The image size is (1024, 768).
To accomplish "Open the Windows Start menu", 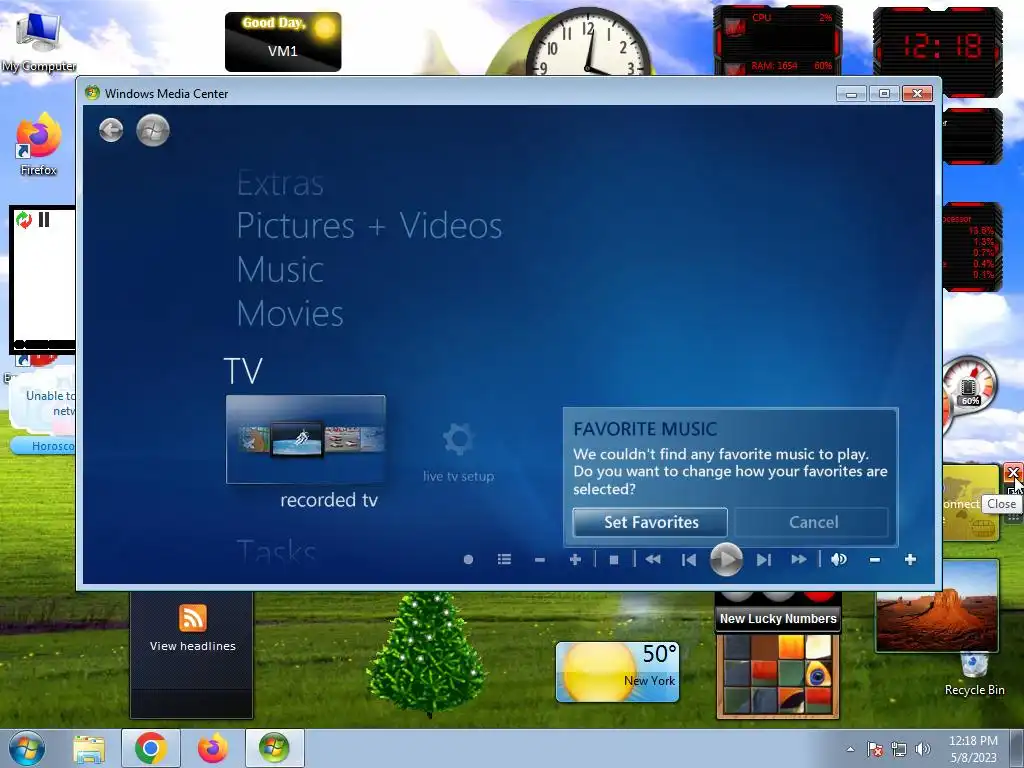I will click(x=27, y=748).
